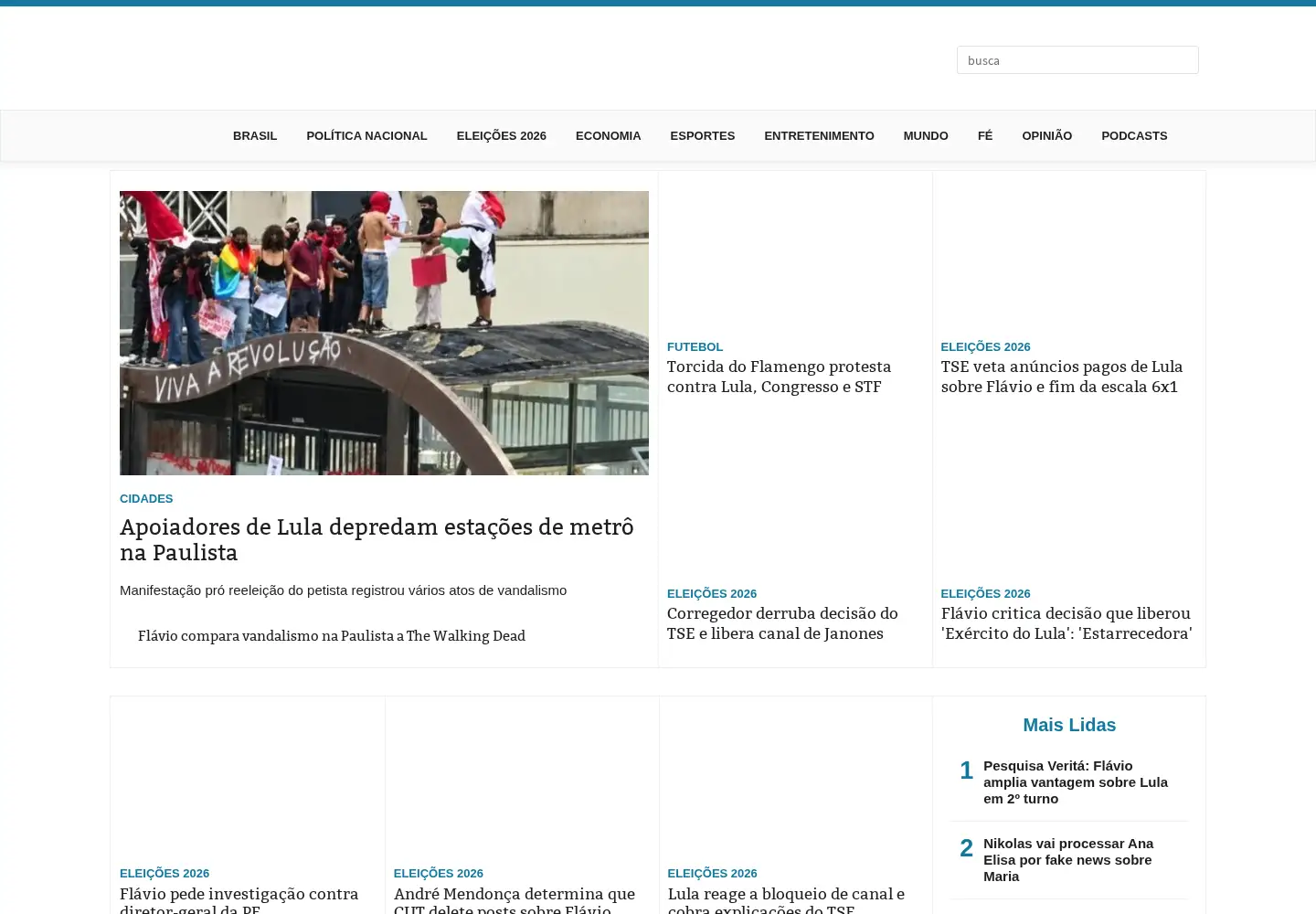Open Flávio compara vandalismo Walking Dead link
1316x914 pixels.
pyautogui.click(x=332, y=636)
